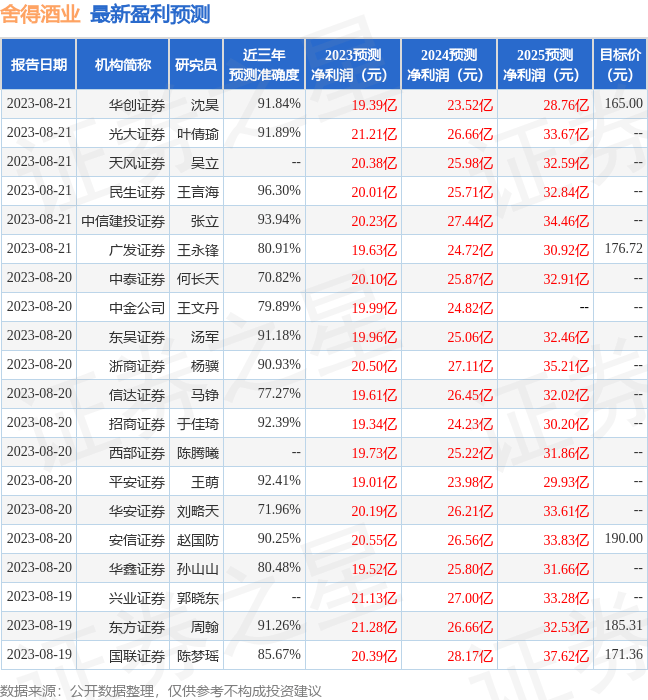Click 2025 forecast 35.21亿
Viewport: 648px width, 700px height.
click(x=566, y=366)
